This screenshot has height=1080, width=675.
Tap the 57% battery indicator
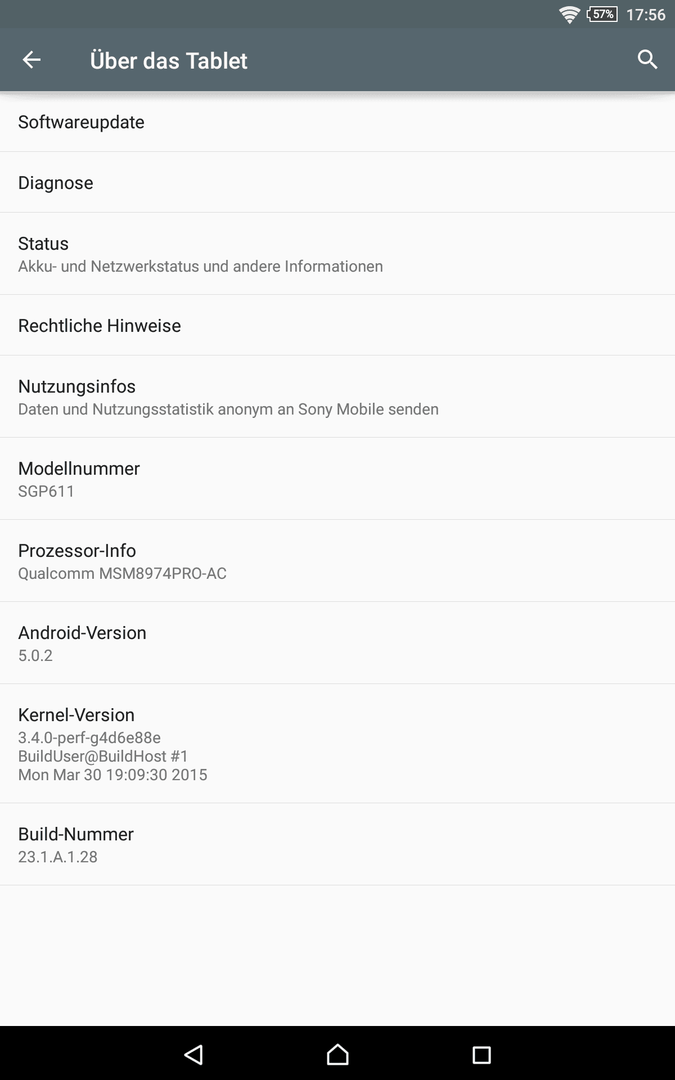(x=602, y=14)
